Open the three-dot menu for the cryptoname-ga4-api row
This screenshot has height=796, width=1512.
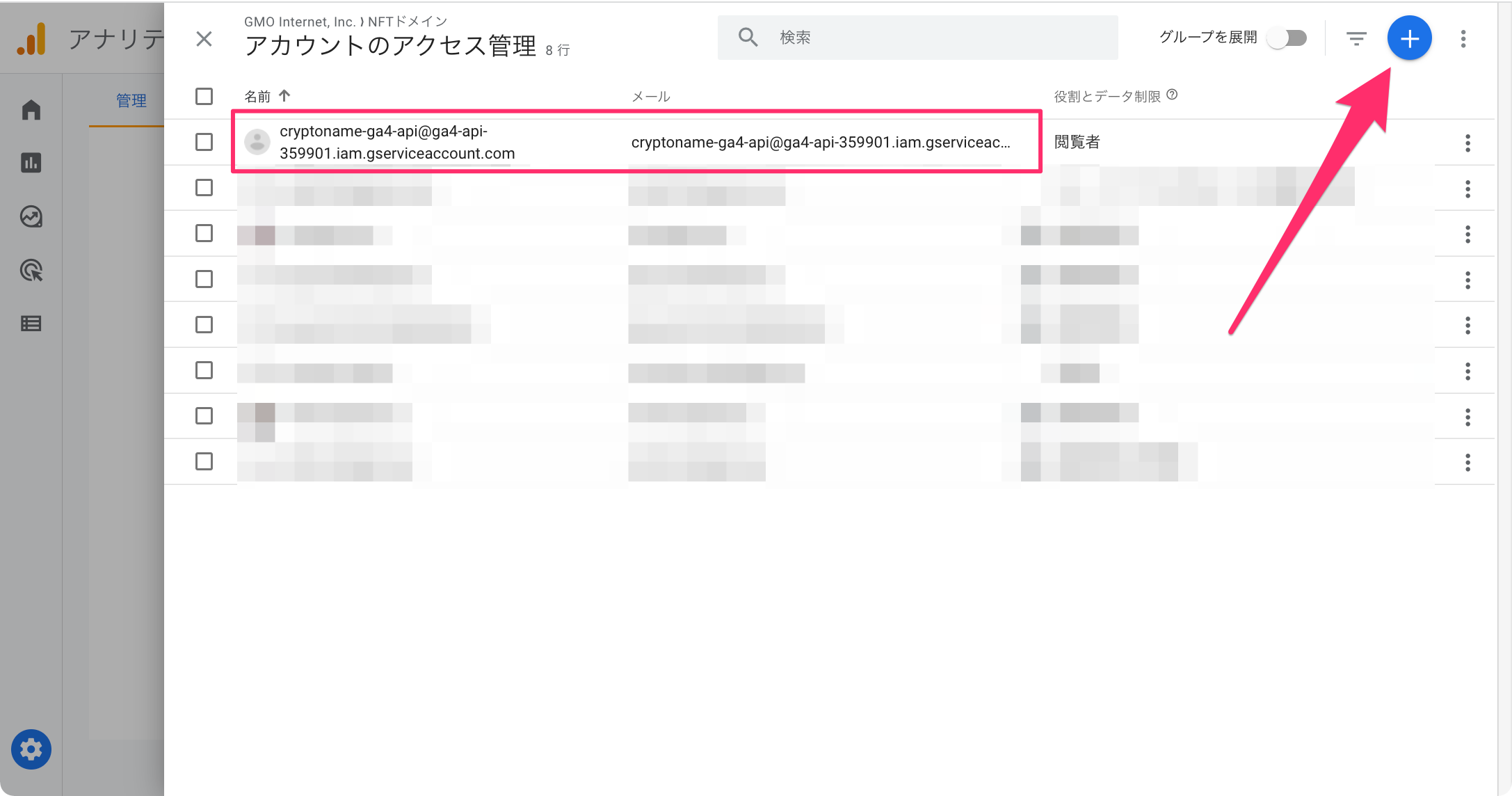(x=1468, y=143)
